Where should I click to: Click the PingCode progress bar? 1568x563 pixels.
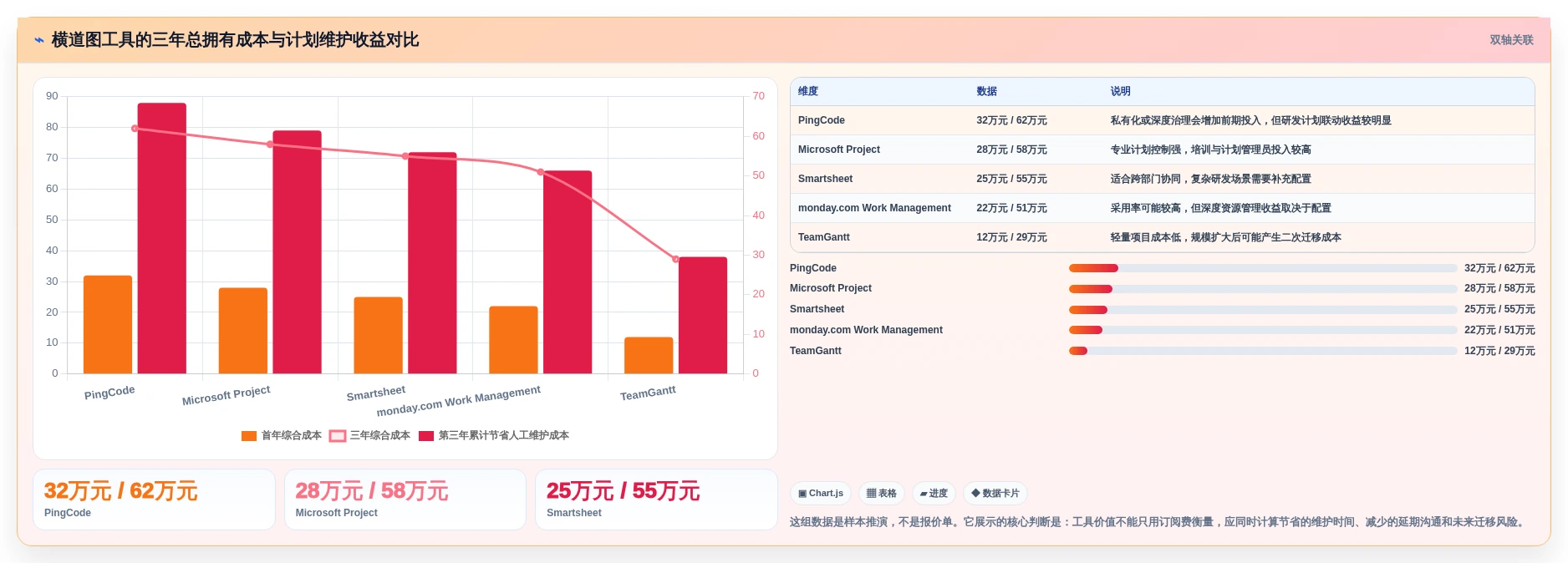(x=1263, y=268)
